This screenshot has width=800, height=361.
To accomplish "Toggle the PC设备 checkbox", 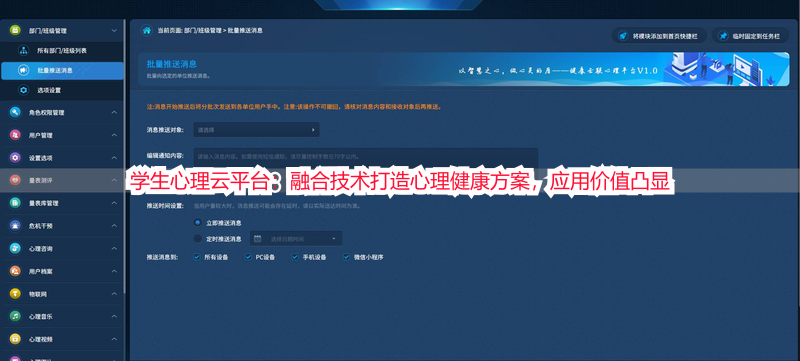I will click(248, 257).
